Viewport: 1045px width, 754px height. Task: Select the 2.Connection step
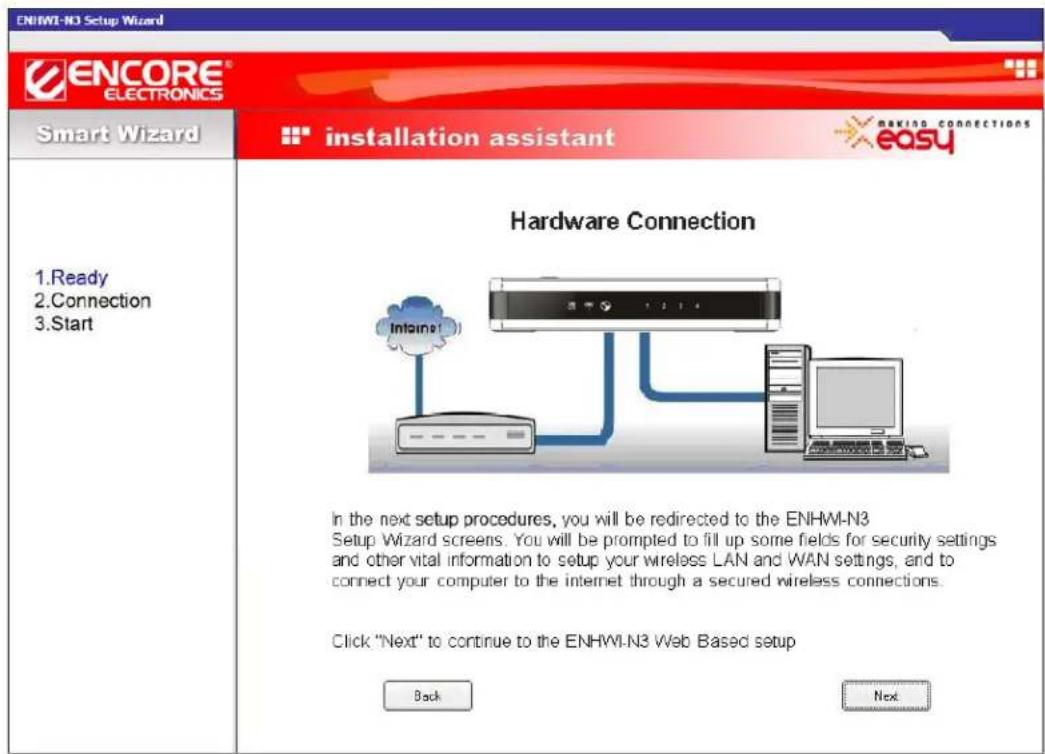93,301
